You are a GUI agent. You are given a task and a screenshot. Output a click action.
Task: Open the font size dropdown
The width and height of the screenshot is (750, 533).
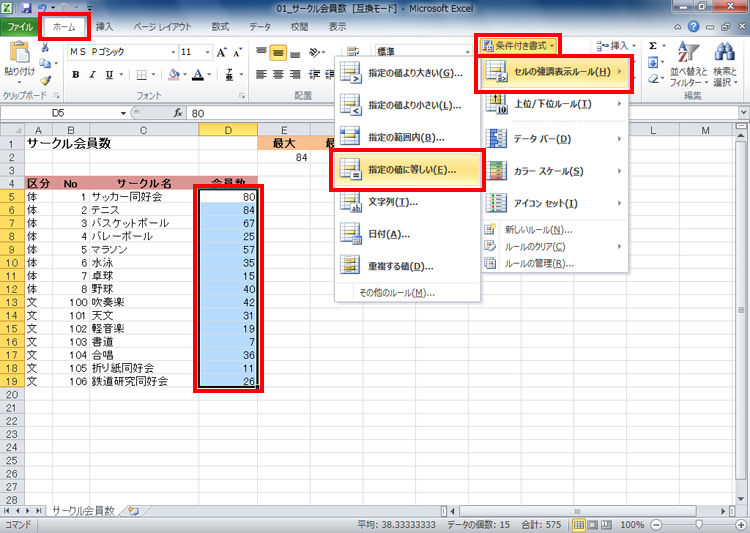pos(208,52)
